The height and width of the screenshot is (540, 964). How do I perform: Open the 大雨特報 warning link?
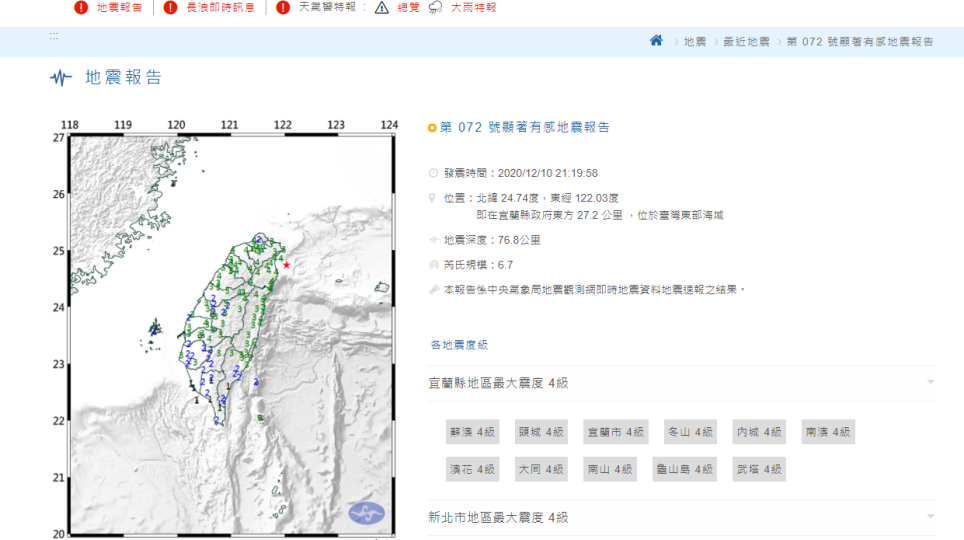[472, 8]
